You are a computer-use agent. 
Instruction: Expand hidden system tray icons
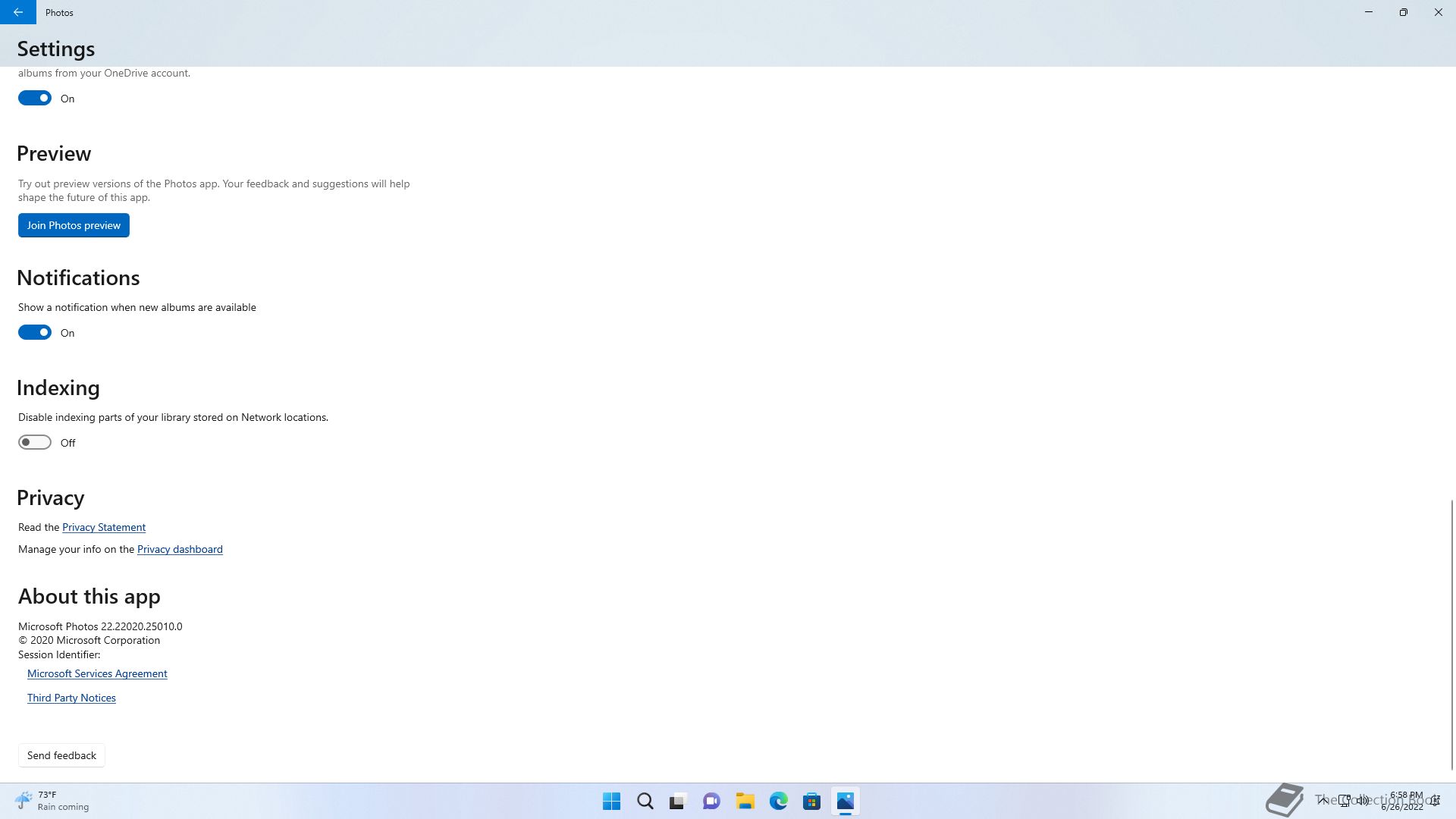(x=1323, y=800)
